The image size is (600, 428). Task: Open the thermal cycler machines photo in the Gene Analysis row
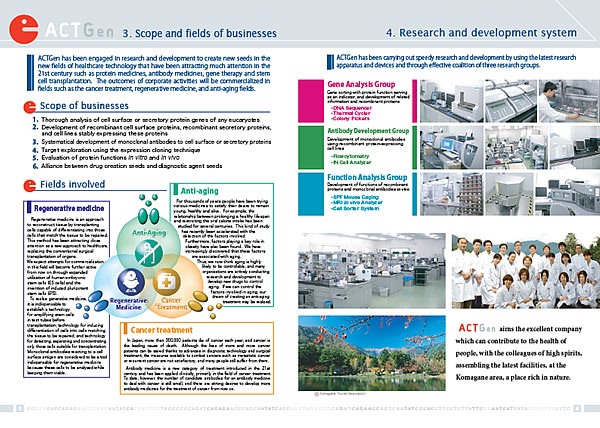pos(511,101)
